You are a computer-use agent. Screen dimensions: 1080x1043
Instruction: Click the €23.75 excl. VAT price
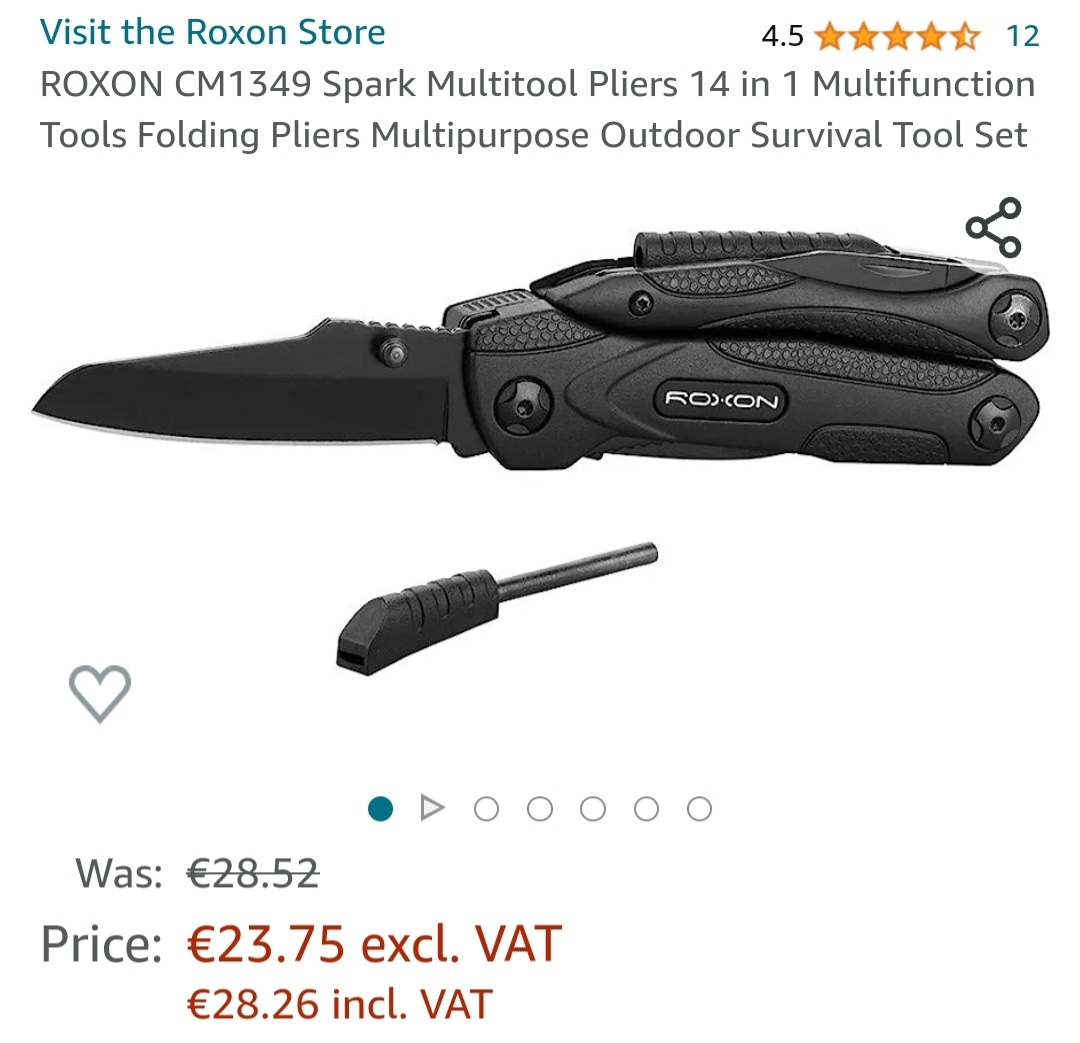[x=374, y=943]
